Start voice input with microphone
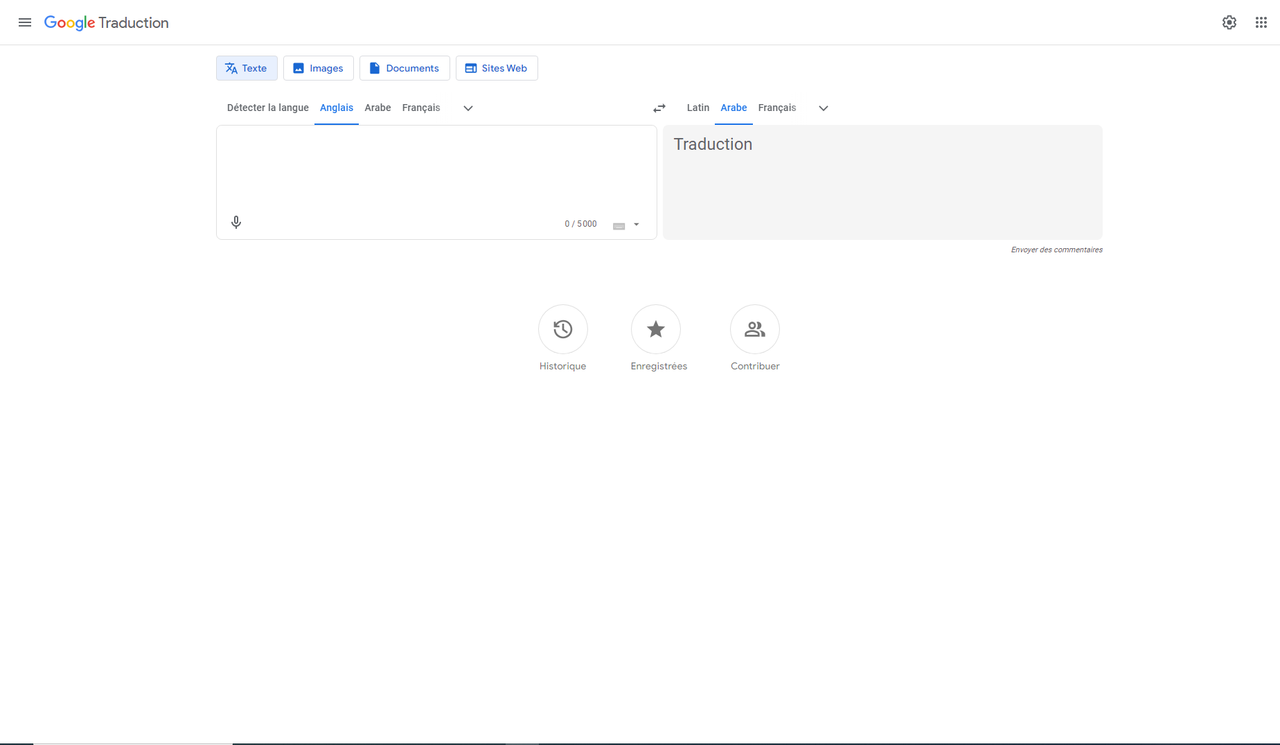Screen dimensions: 1280x745 tap(236, 222)
